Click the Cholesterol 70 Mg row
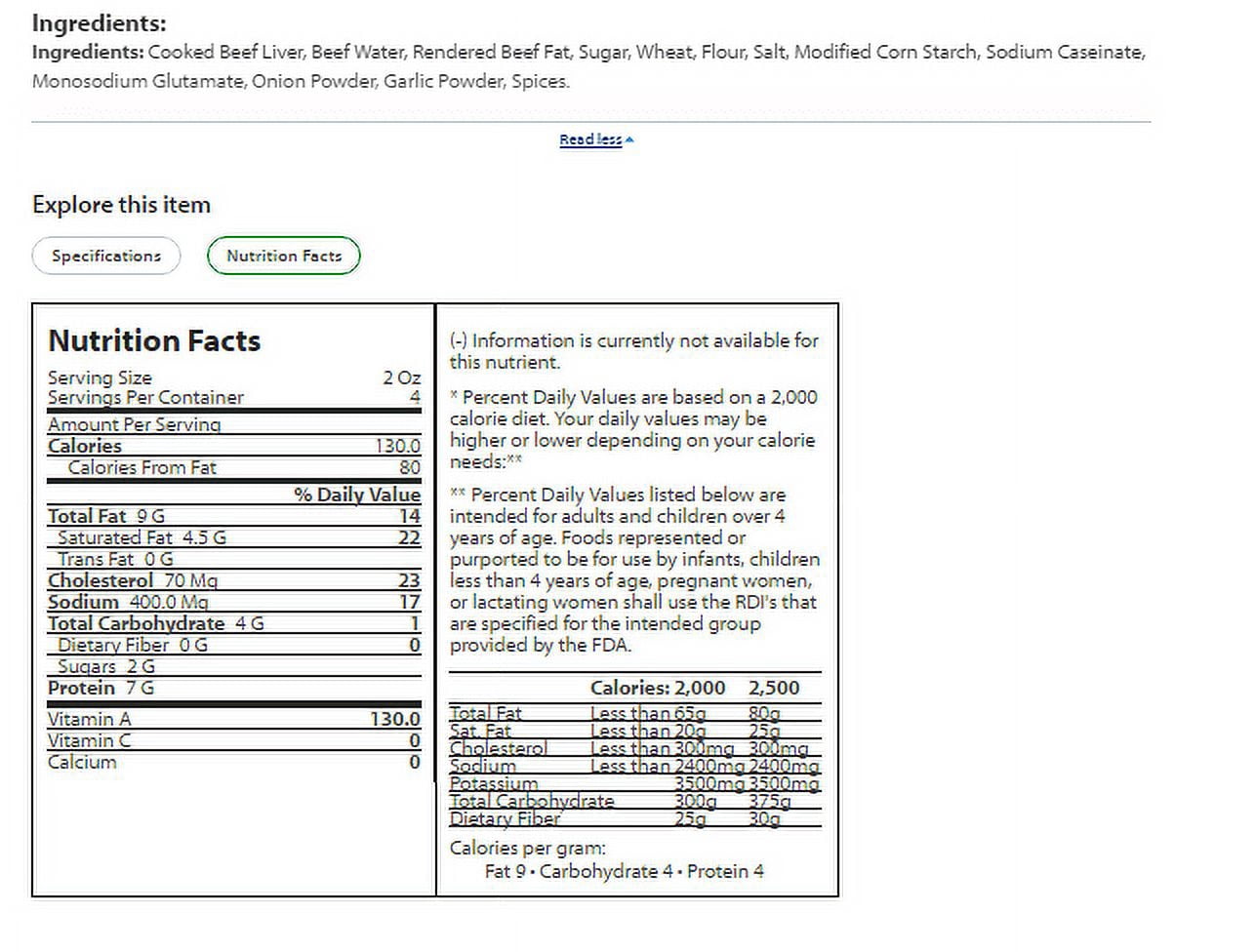This screenshot has height=952, width=1255. tap(234, 580)
